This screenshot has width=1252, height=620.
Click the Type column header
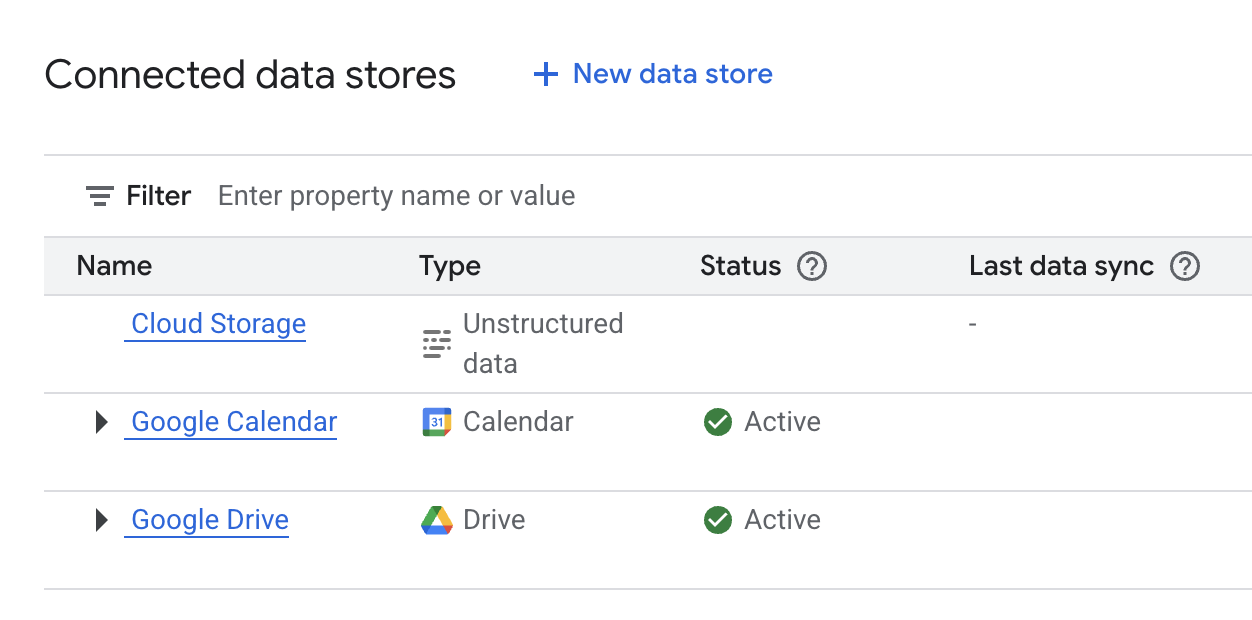(449, 266)
